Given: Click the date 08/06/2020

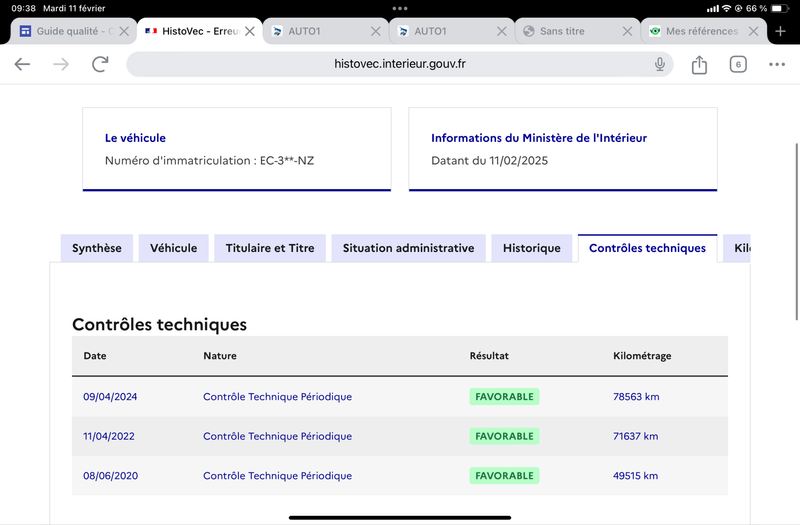Looking at the screenshot, I should tap(111, 476).
